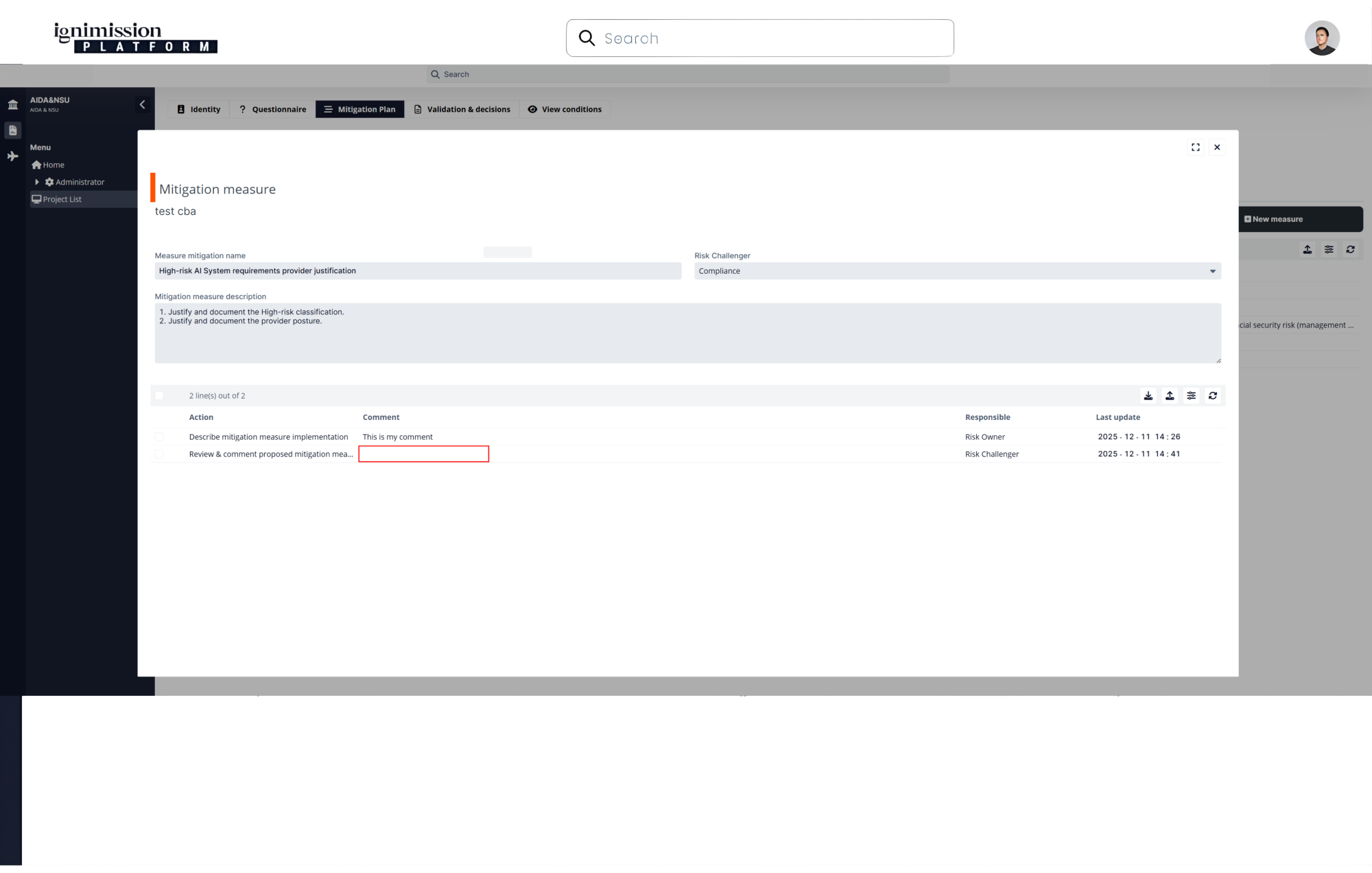Click the document icon in left sidebar
The image size is (1372, 873).
click(x=12, y=130)
